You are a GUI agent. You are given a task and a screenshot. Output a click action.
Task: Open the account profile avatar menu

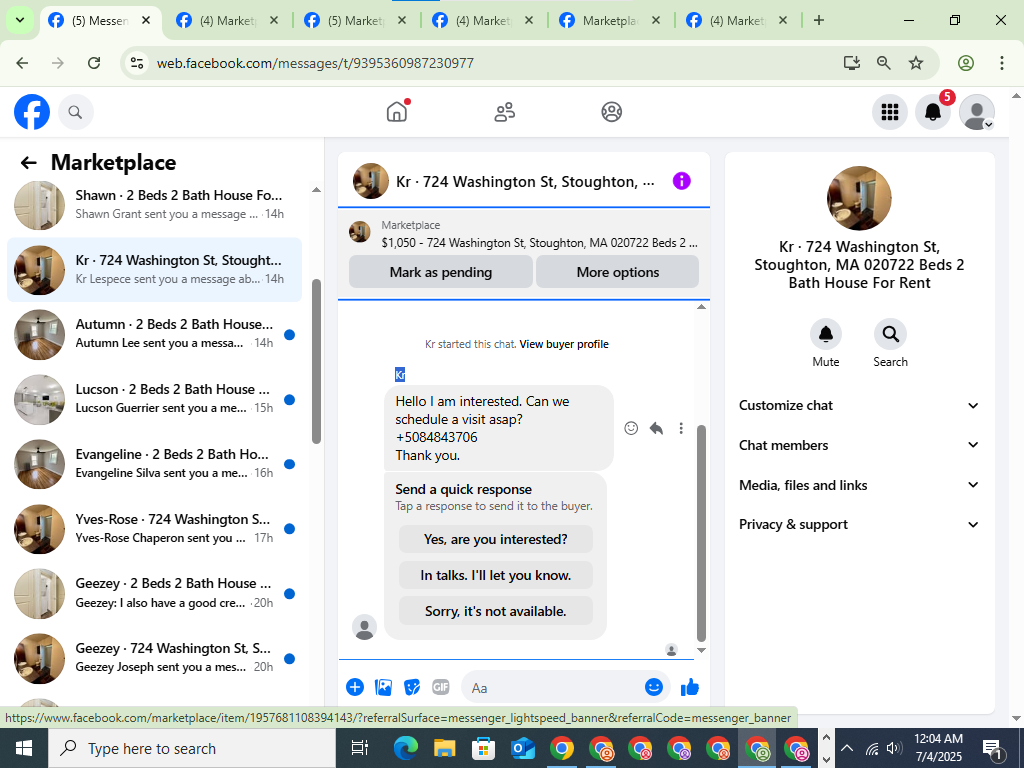point(976,112)
